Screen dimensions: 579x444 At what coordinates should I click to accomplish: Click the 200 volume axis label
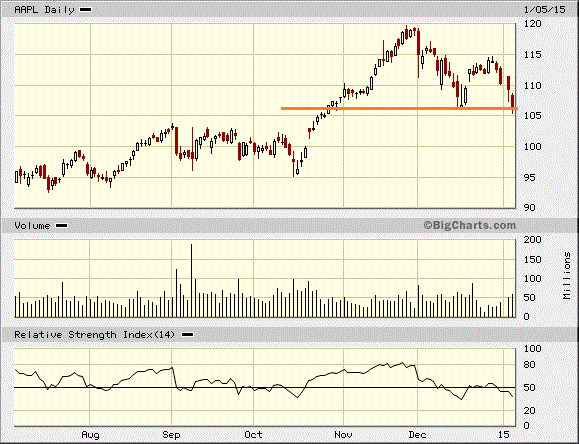pyautogui.click(x=532, y=240)
